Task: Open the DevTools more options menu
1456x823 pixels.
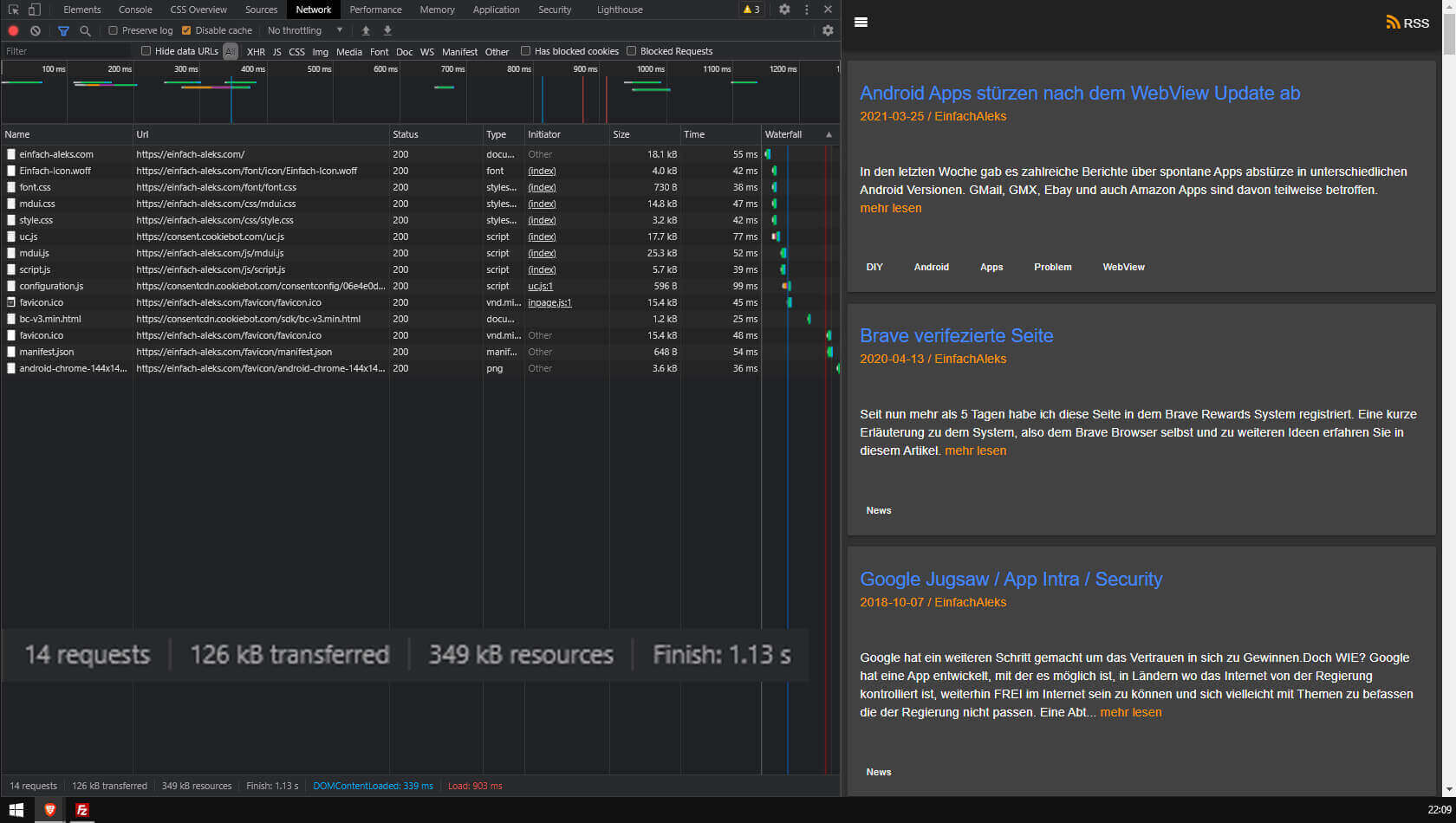Action: click(807, 10)
